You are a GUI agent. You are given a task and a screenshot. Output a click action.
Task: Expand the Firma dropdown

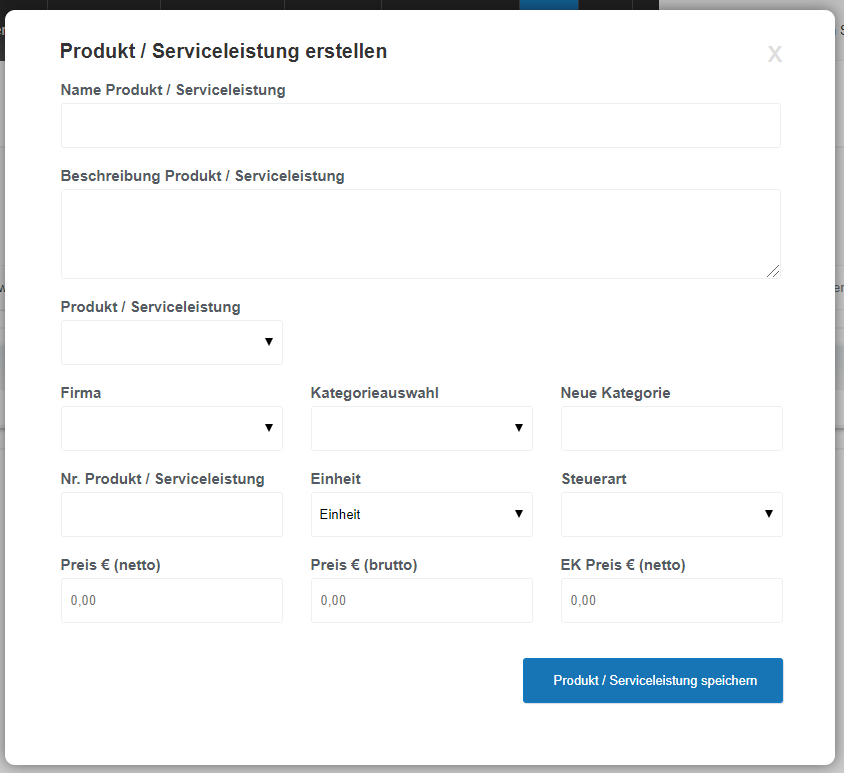pos(172,428)
